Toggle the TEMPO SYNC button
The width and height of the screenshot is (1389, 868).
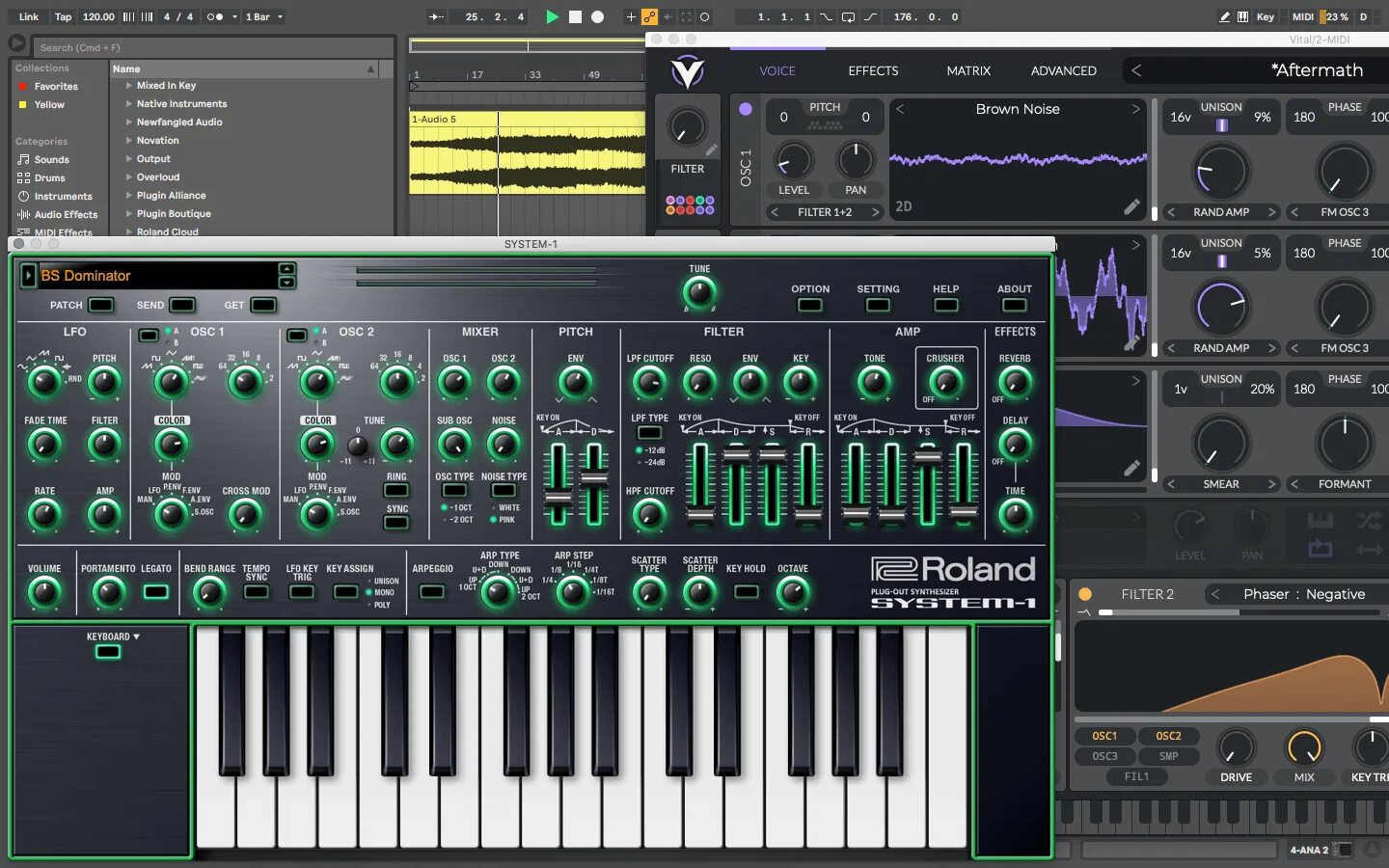257,591
